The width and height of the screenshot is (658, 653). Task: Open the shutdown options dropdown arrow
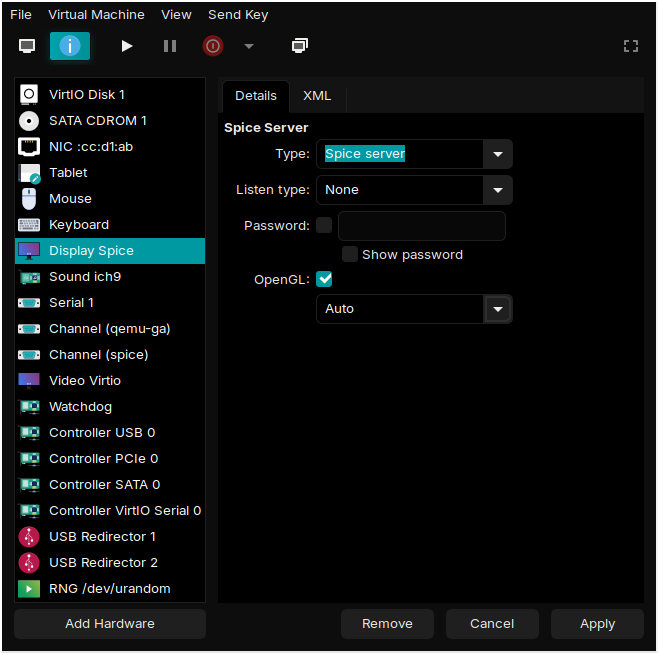click(x=249, y=46)
